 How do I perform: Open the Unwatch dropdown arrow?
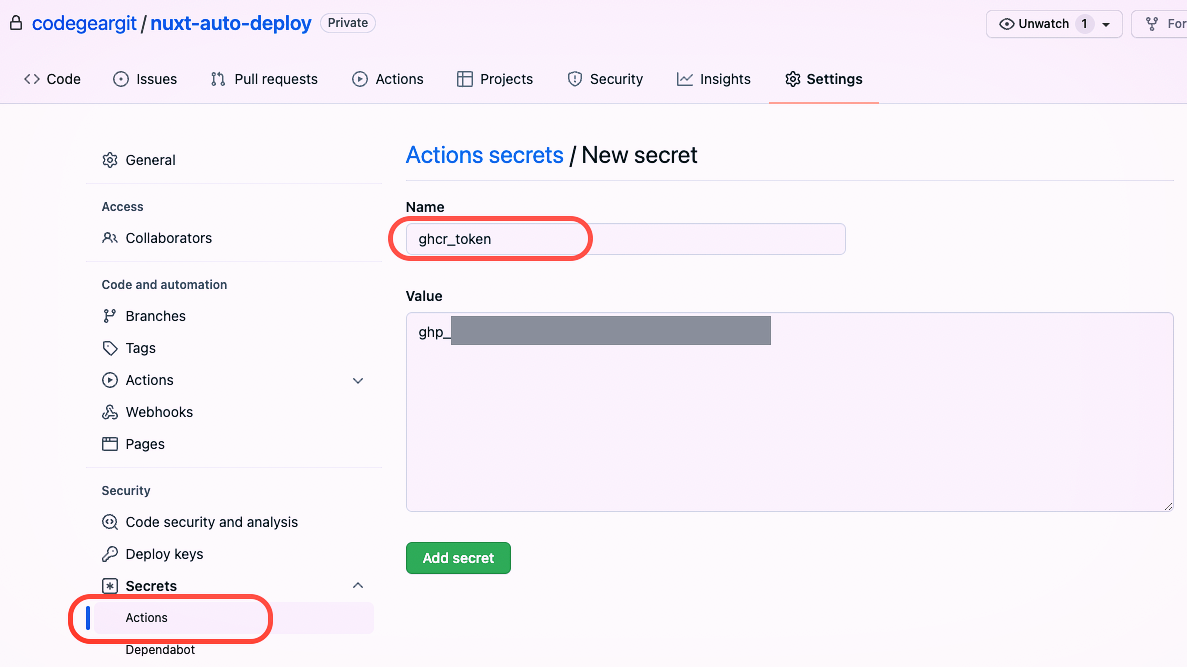(1107, 24)
